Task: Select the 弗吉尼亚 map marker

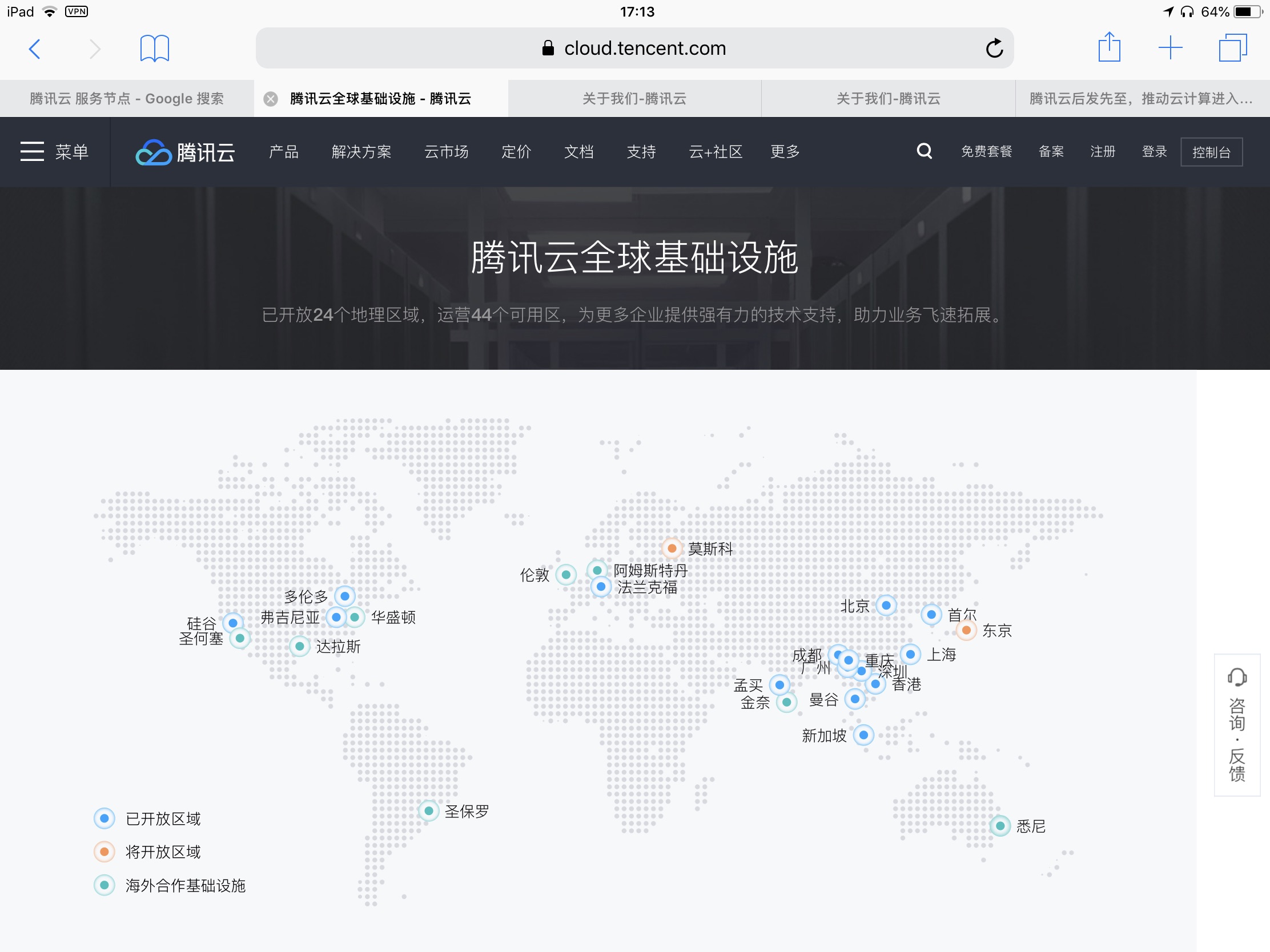Action: [336, 618]
